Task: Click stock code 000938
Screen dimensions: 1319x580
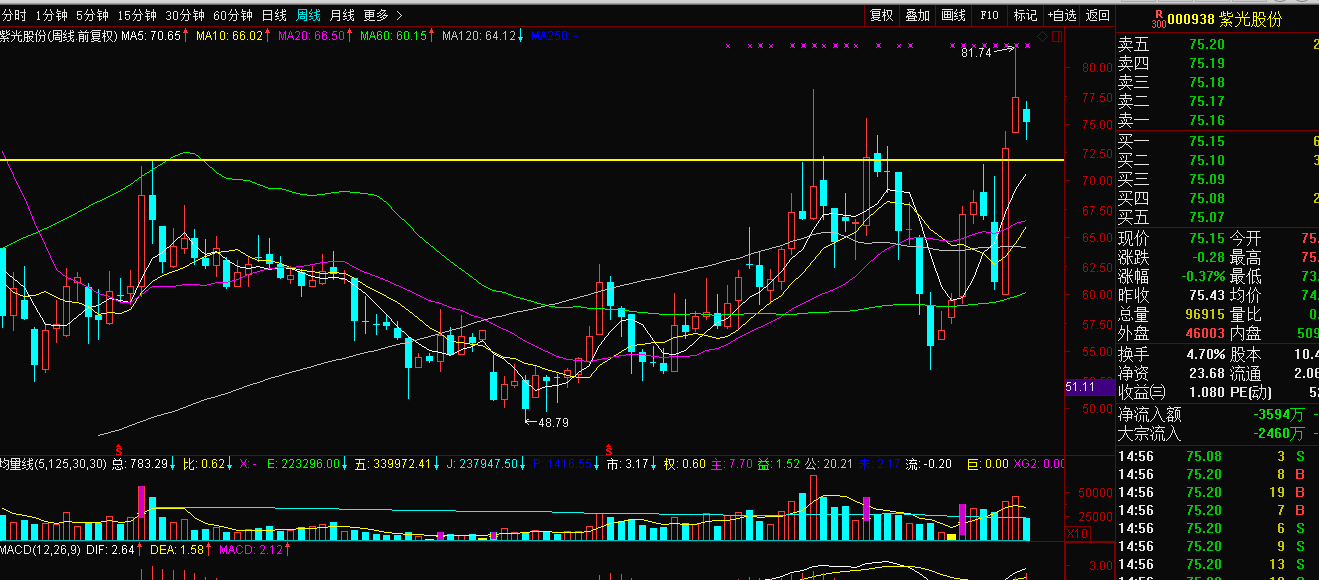Action: [x=1191, y=19]
